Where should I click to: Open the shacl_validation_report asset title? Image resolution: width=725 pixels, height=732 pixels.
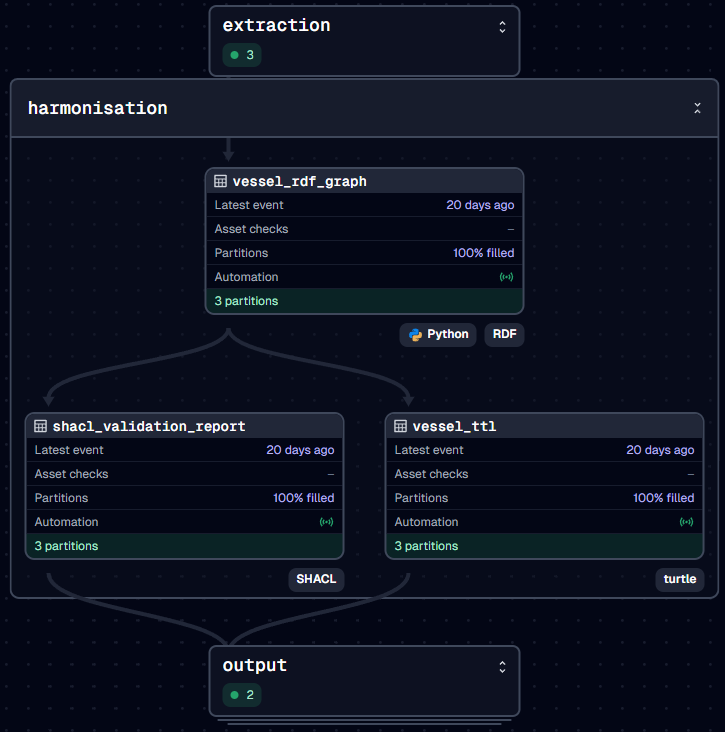tap(148, 426)
